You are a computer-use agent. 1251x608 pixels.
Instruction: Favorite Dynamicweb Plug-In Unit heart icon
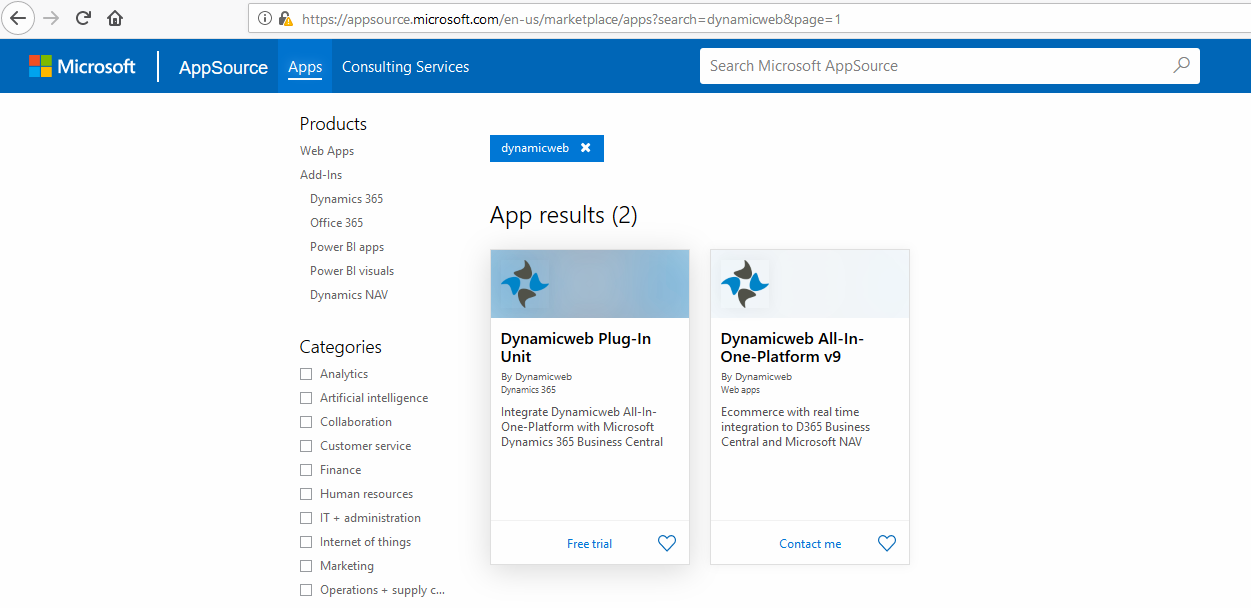point(667,543)
